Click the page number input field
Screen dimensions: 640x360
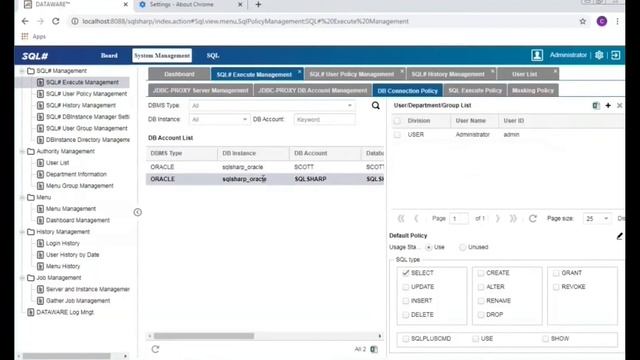click(x=458, y=219)
